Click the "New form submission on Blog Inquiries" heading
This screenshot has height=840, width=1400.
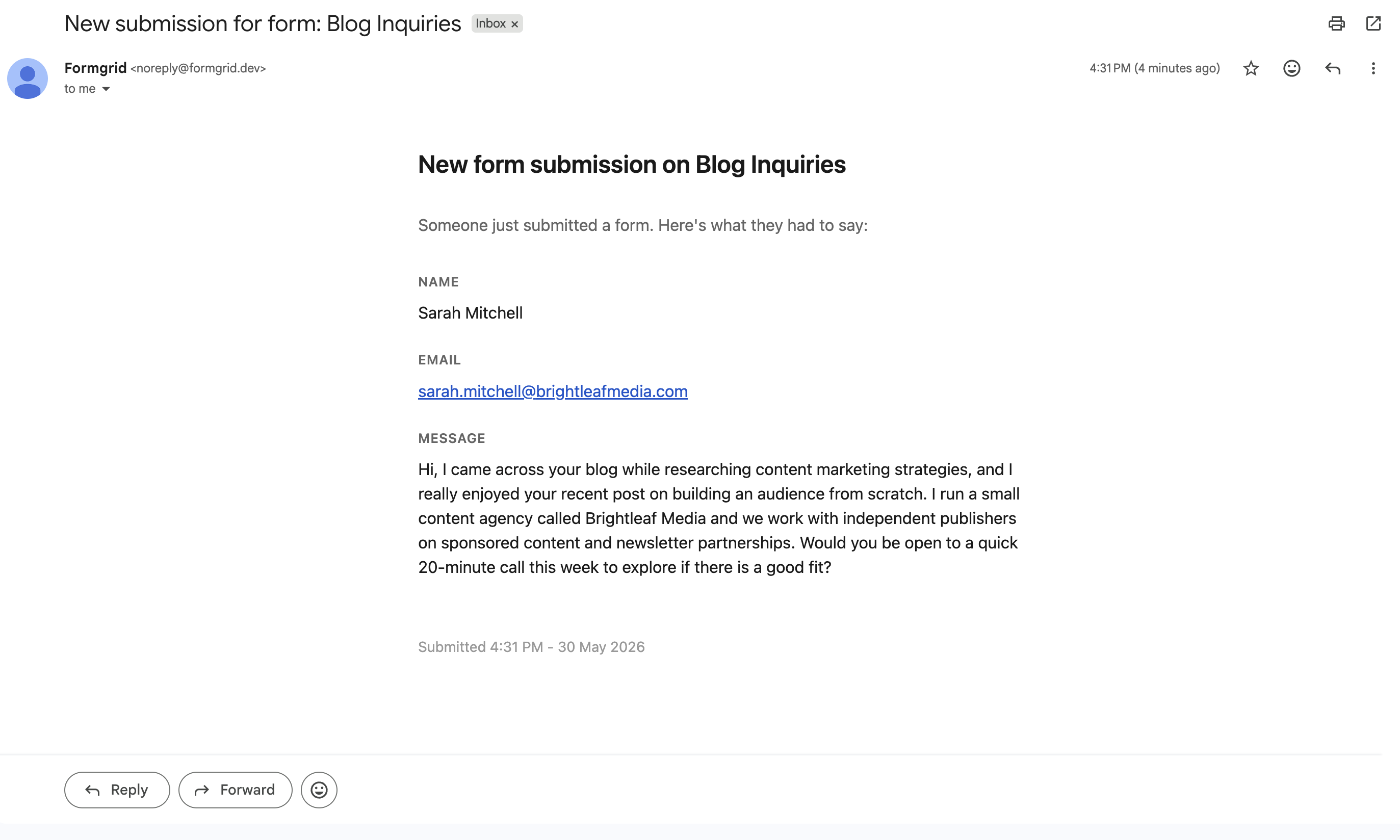[x=632, y=165]
